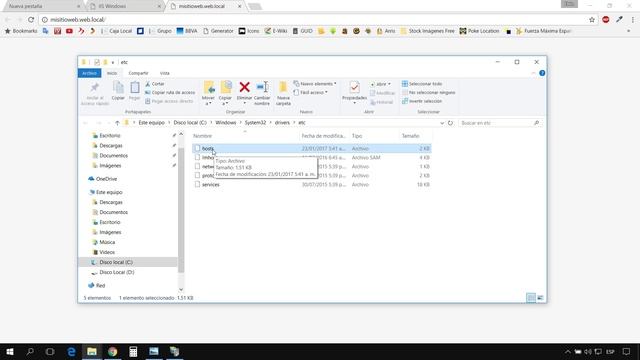Click Cortar scissors option
Screen dimensions: 640x360
(x=155, y=84)
